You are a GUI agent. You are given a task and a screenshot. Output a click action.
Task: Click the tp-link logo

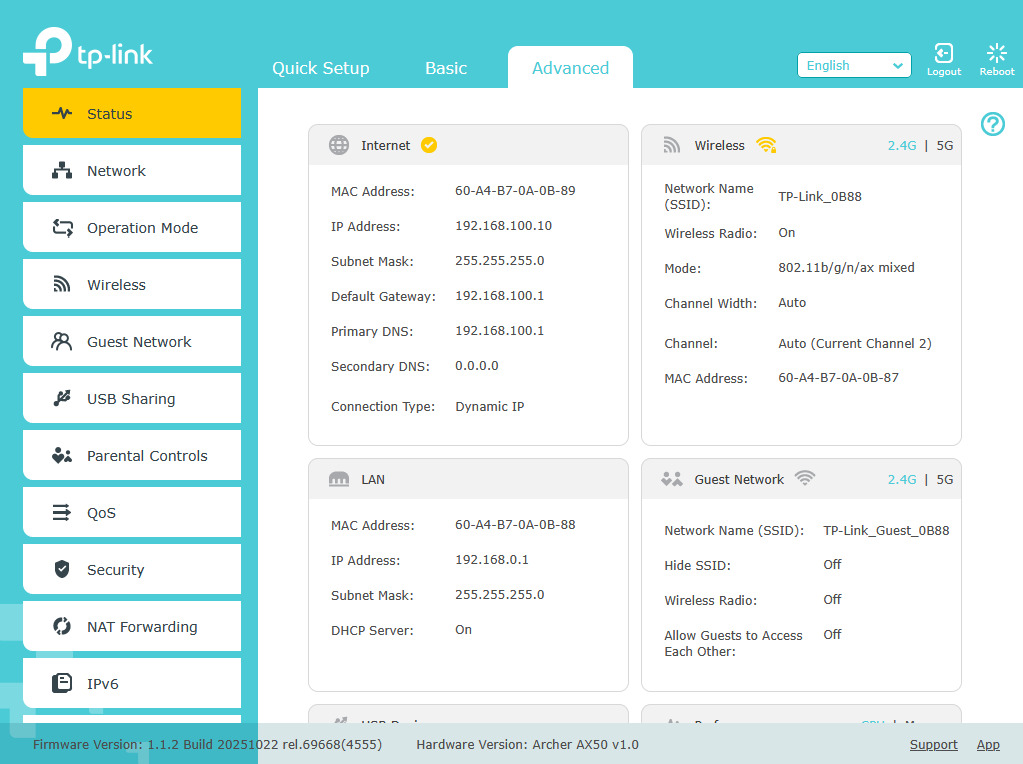(88, 51)
